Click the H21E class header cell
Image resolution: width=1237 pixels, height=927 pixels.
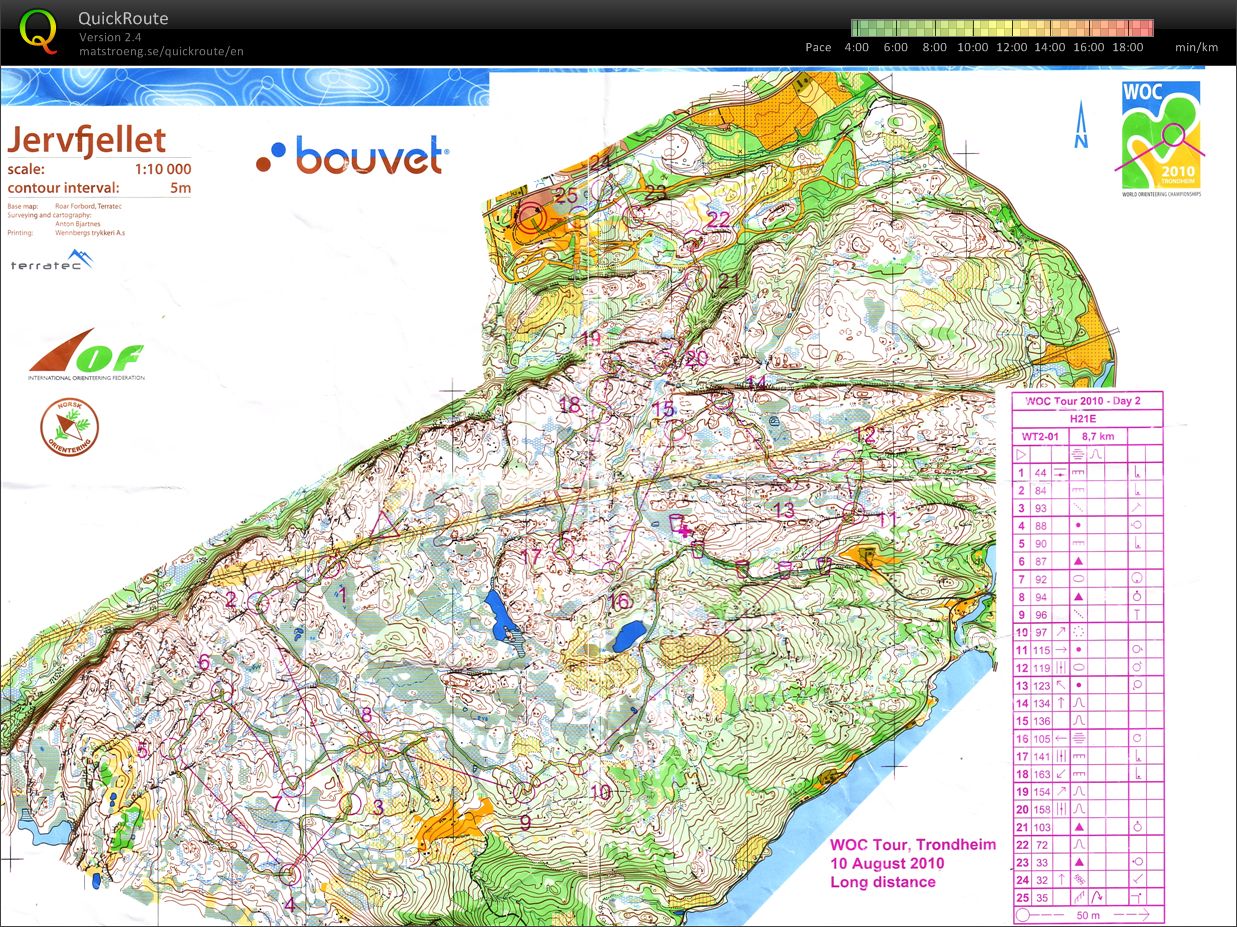[x=1083, y=419]
